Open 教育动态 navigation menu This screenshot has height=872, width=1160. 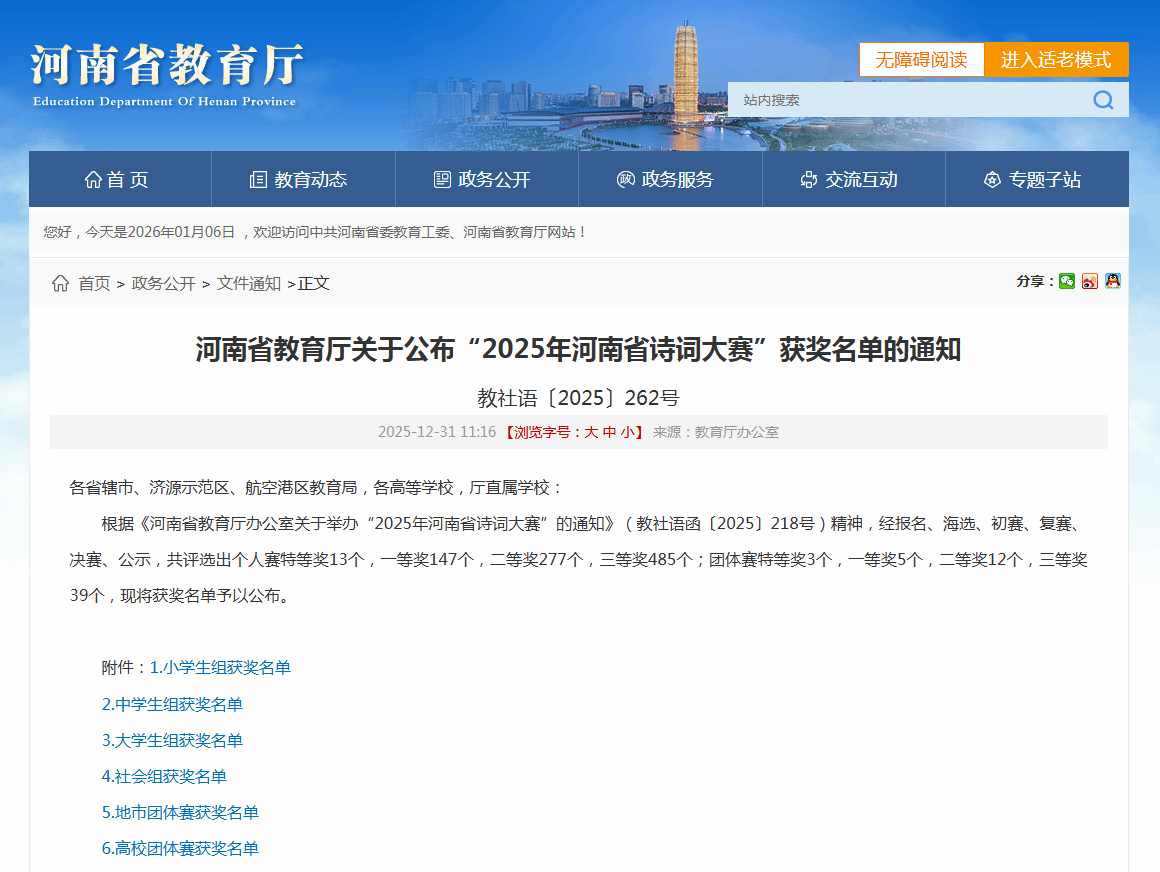pyautogui.click(x=299, y=180)
